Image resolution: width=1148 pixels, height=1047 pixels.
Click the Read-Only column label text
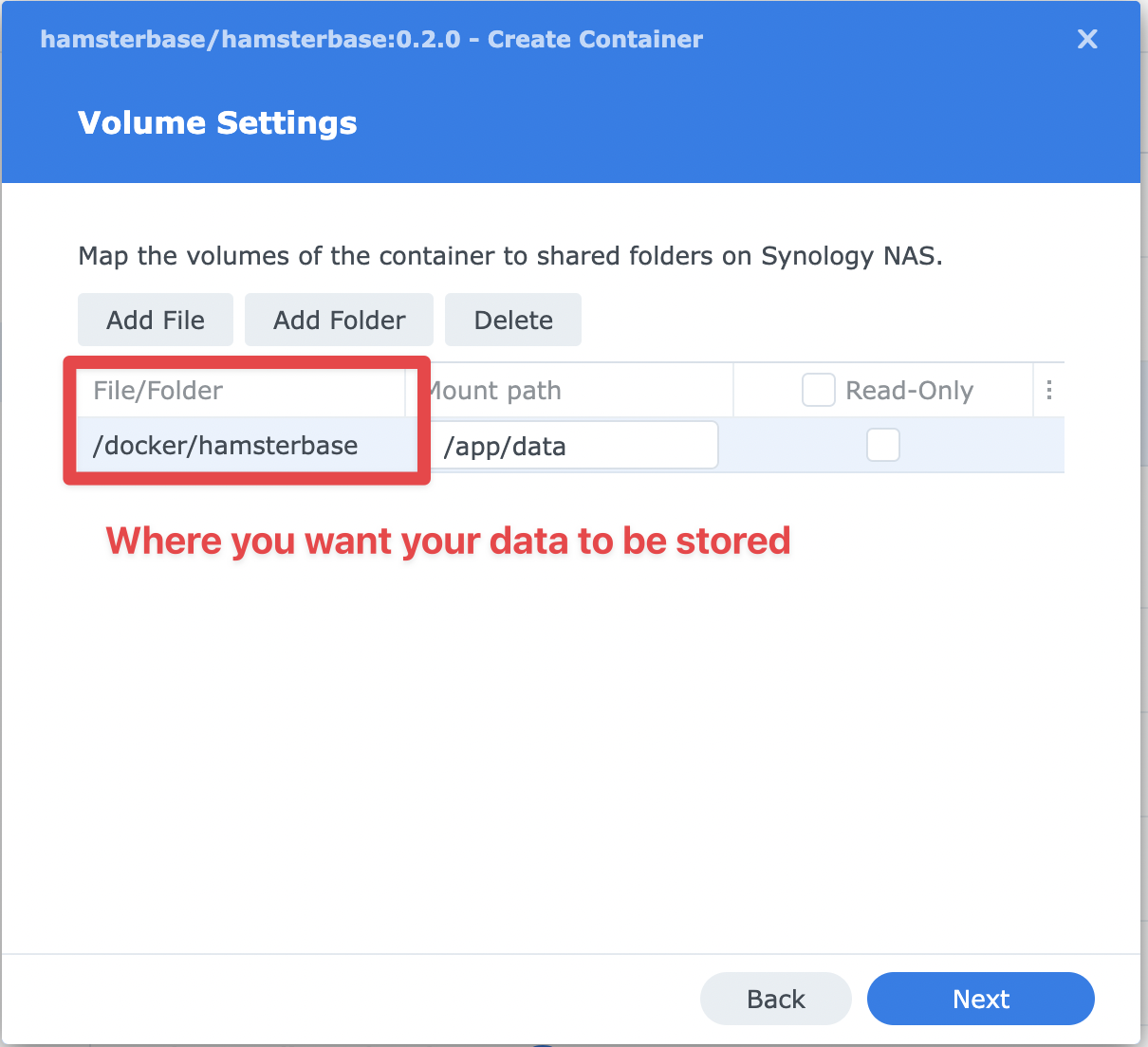coord(909,391)
